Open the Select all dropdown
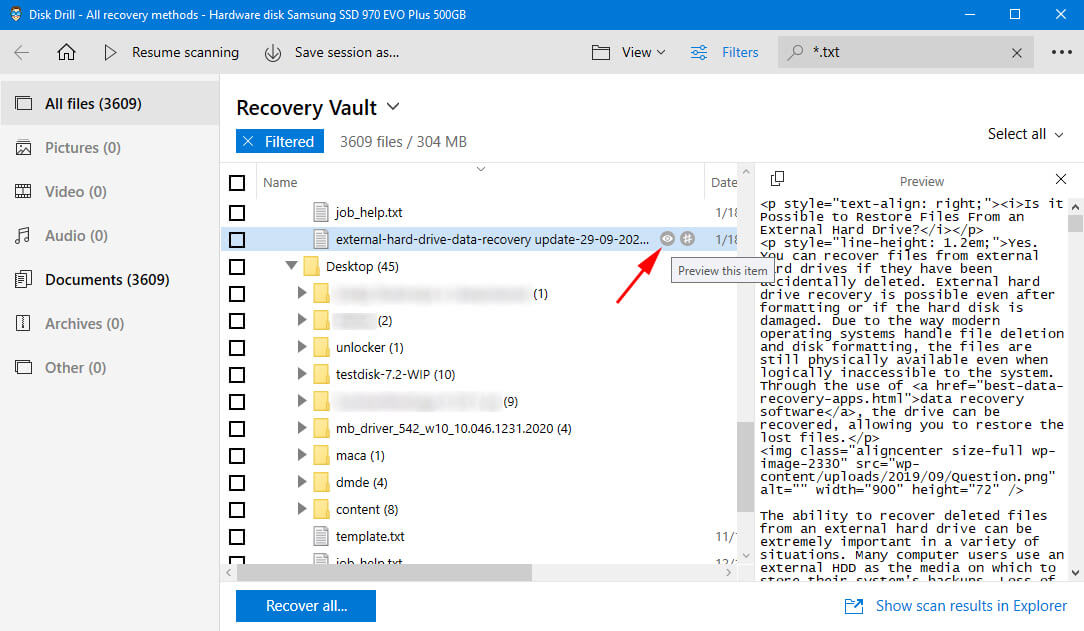 1025,134
